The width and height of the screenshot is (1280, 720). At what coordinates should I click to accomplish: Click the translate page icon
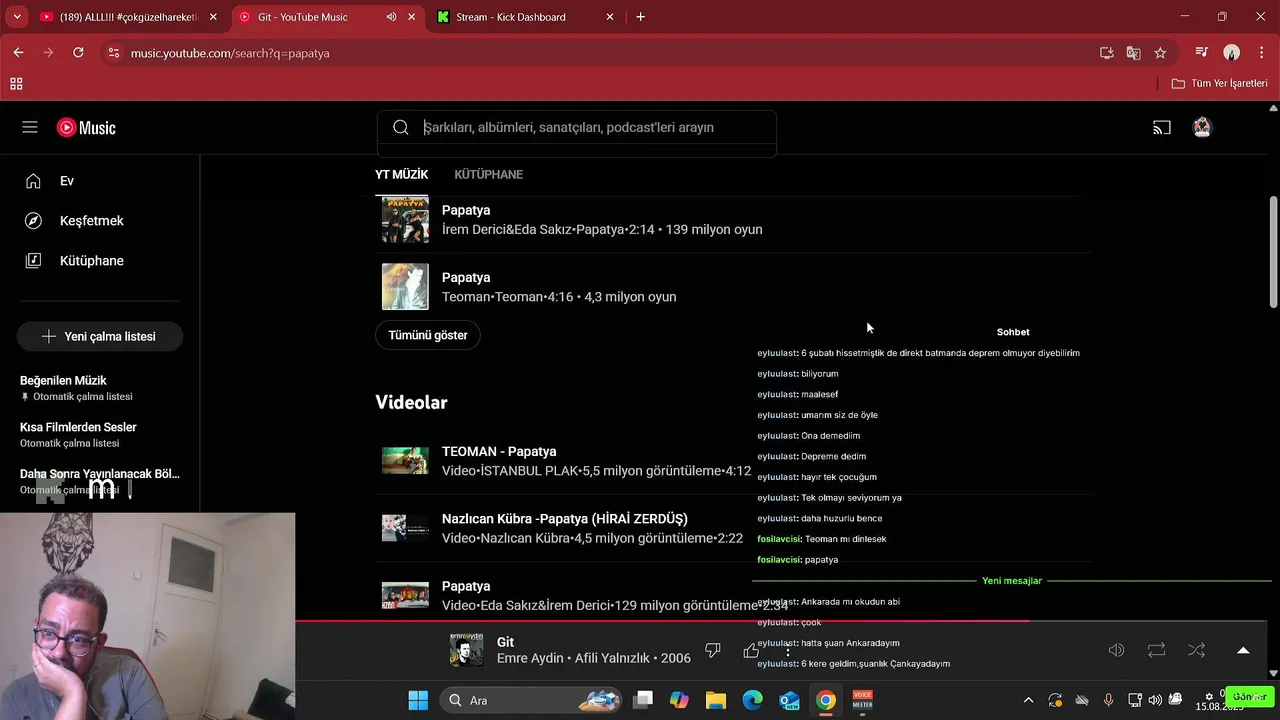pos(1133,53)
